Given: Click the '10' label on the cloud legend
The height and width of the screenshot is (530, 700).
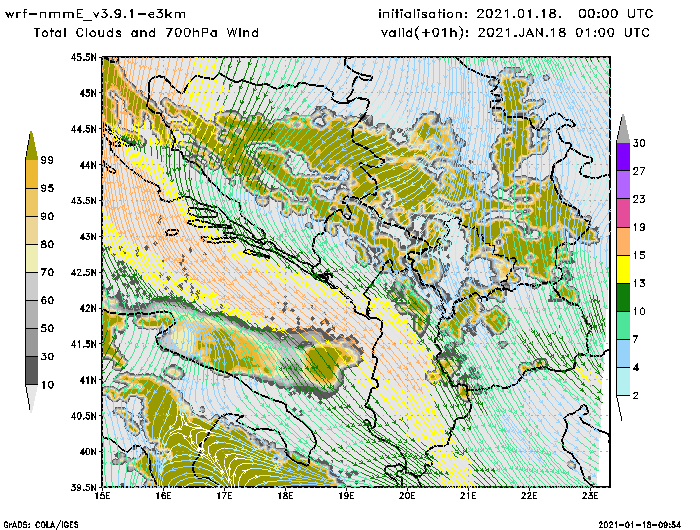Looking at the screenshot, I should (47, 385).
